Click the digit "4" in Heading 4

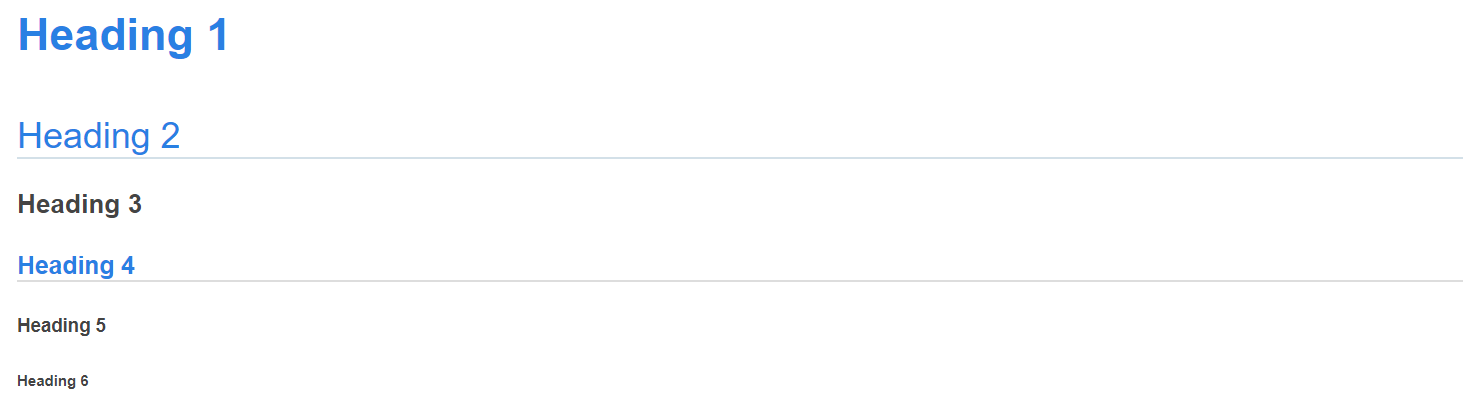(127, 266)
